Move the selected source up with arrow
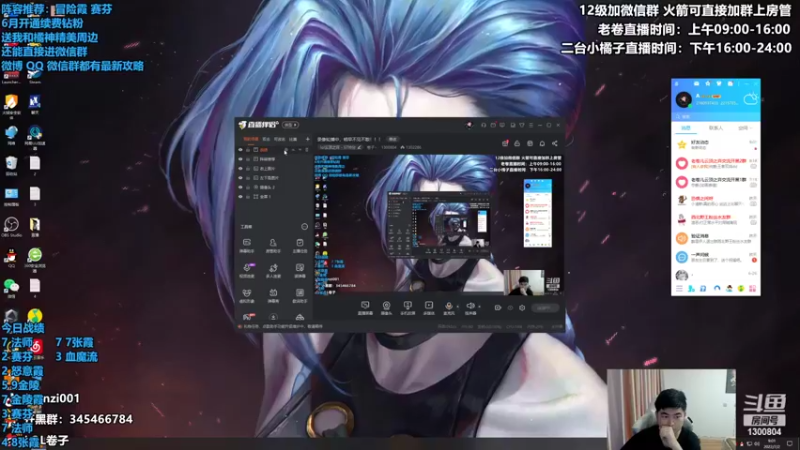This screenshot has height=450, width=800. tap(293, 149)
